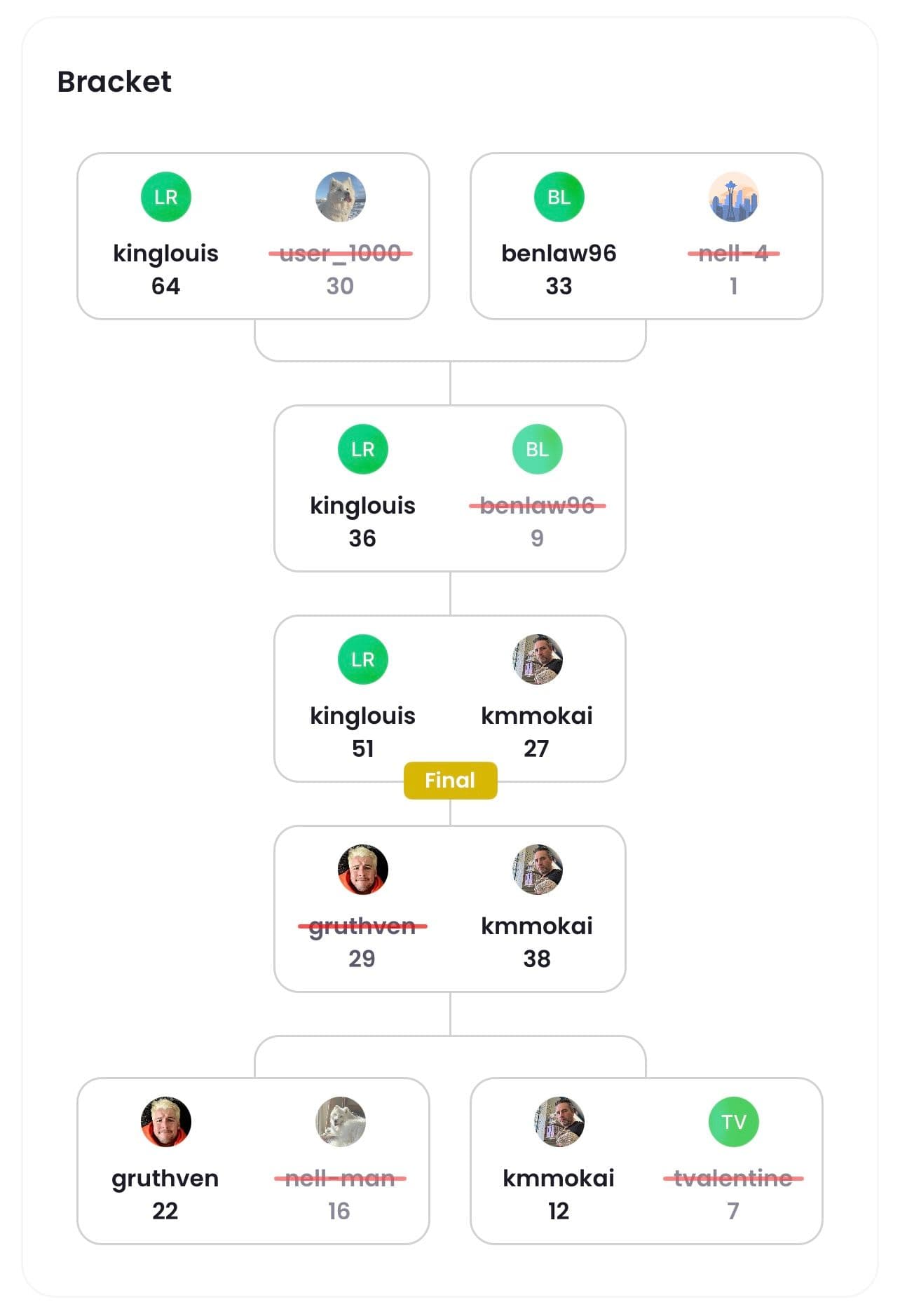Viewport: 900px width, 1316px height.
Task: Click kmmokai name with score 38
Action: click(537, 926)
